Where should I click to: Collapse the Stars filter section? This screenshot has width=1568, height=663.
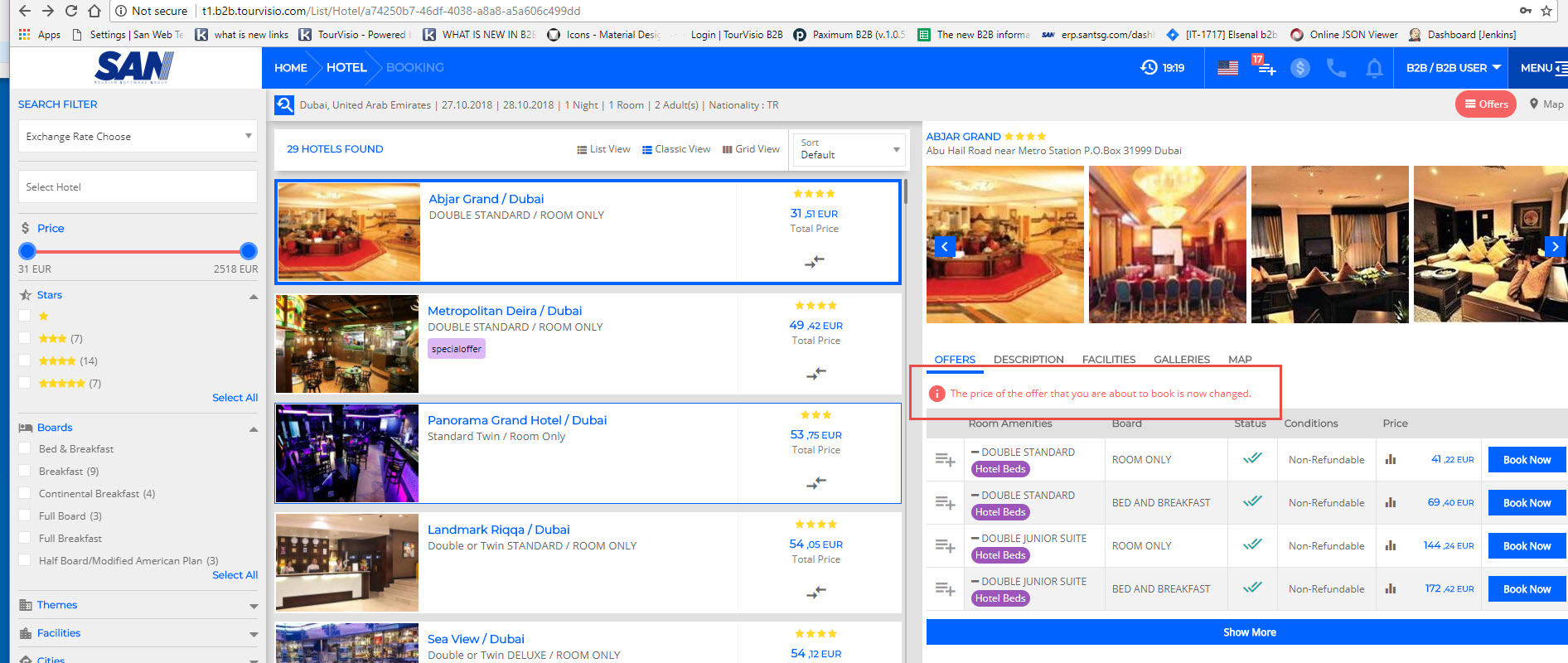point(254,296)
